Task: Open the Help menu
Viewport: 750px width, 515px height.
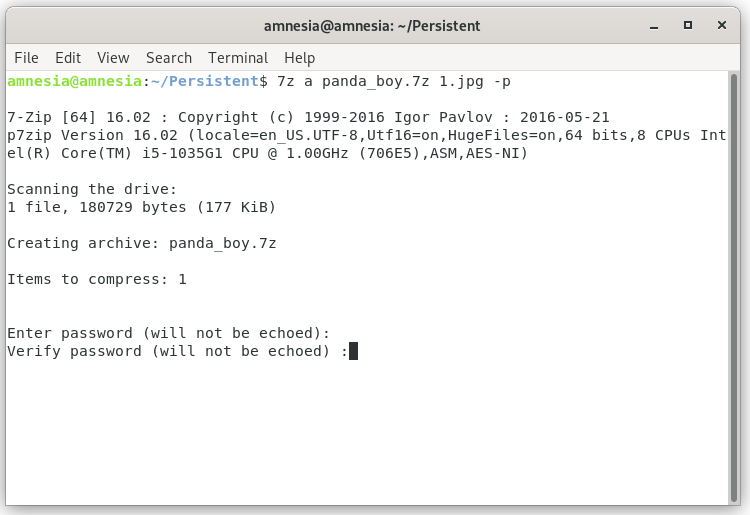Action: (x=299, y=58)
